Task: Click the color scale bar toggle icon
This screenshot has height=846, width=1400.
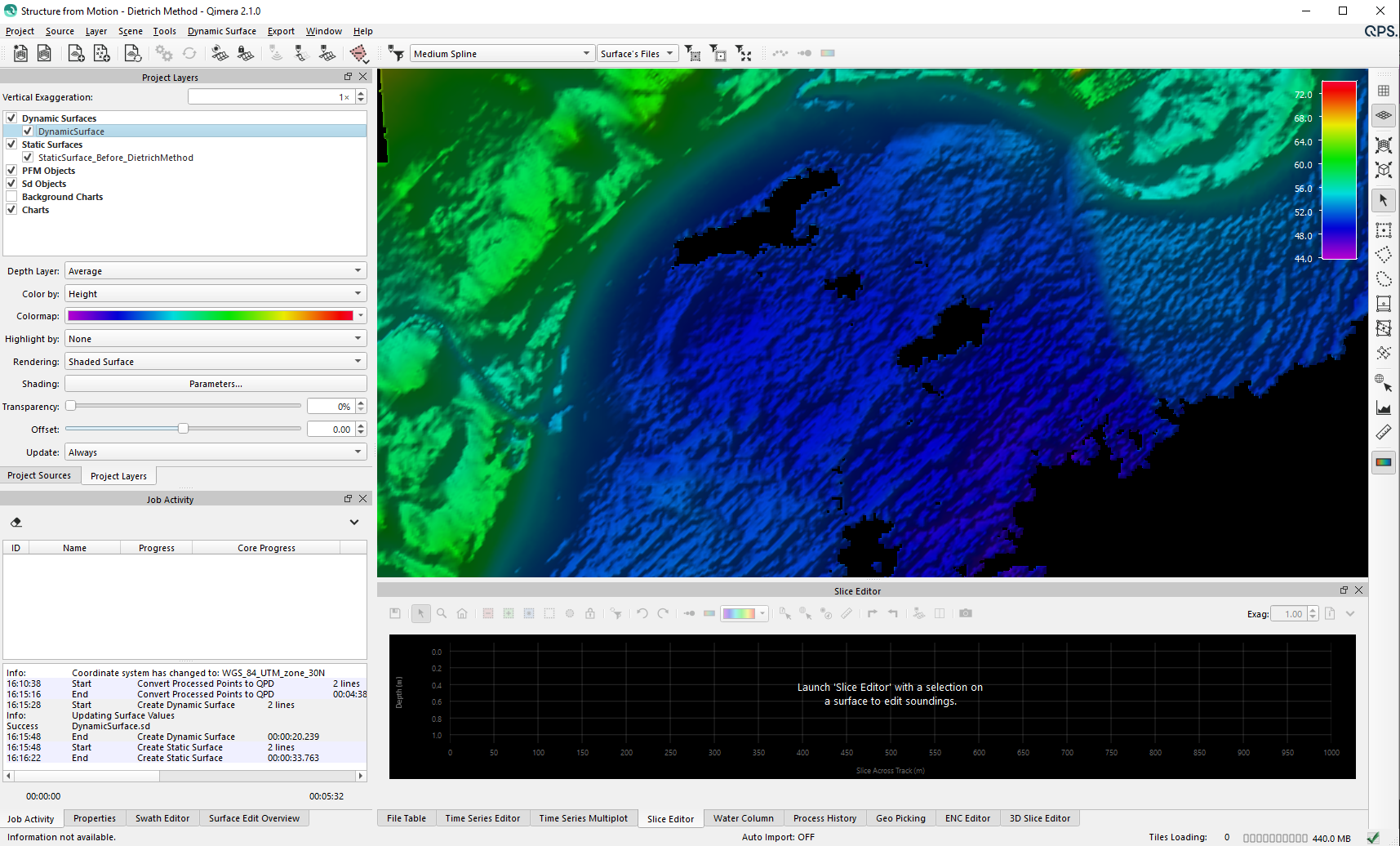Action: pyautogui.click(x=1383, y=462)
